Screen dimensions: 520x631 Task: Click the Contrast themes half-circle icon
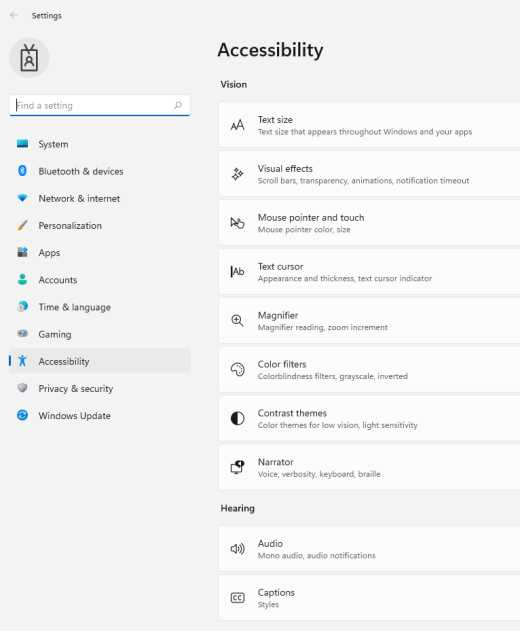(237, 418)
